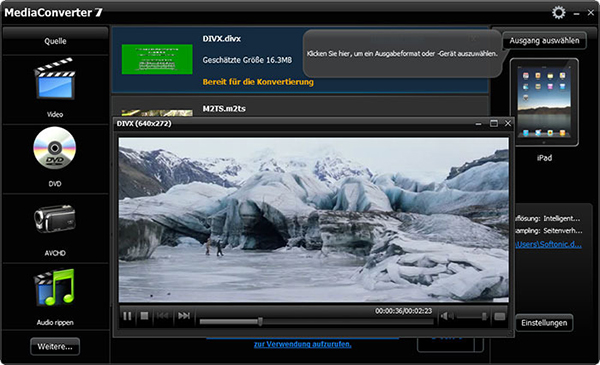Viewport: 600px width, 365px height.
Task: Click the Weitere... button
Action: (x=55, y=347)
